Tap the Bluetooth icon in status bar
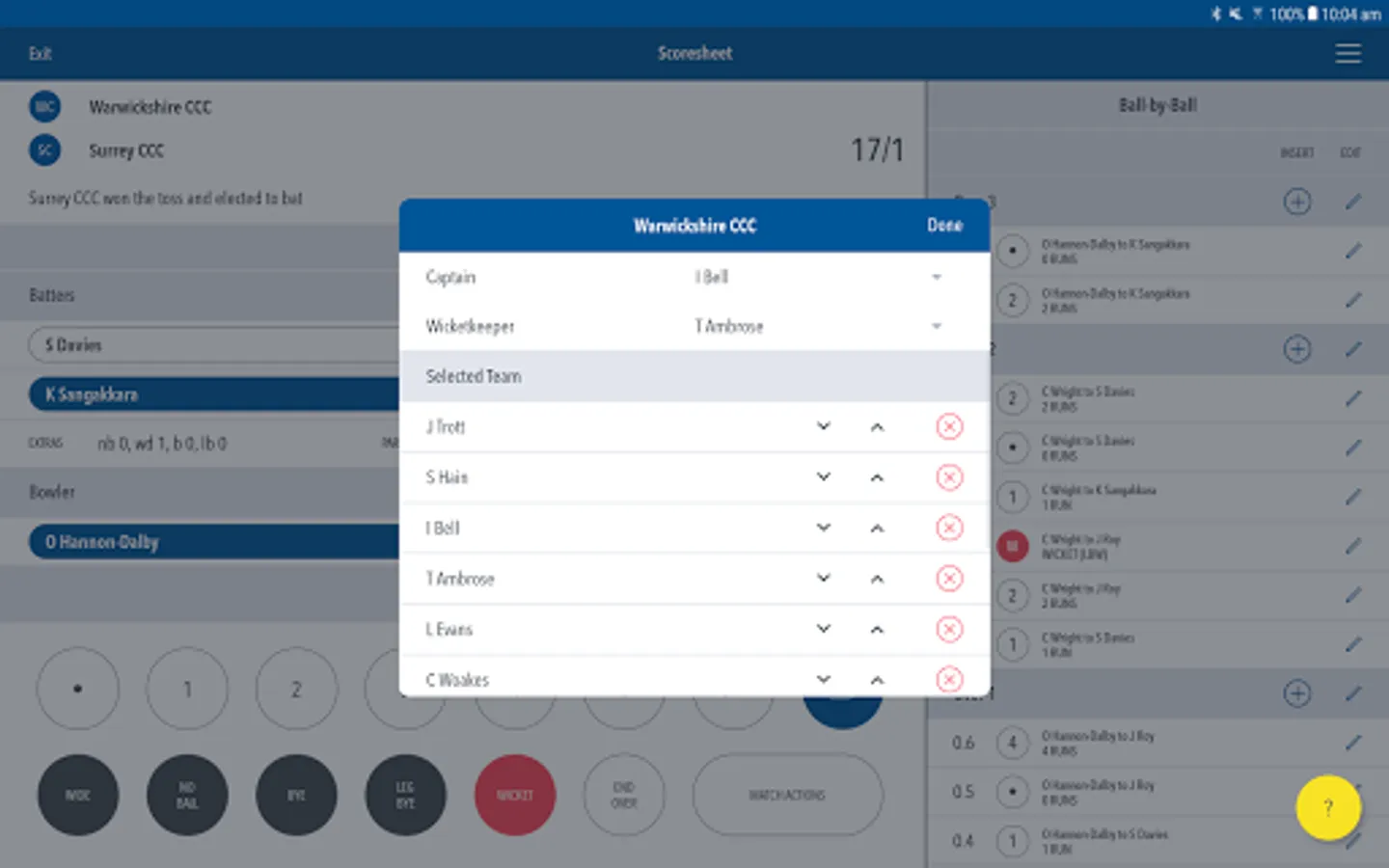This screenshot has width=1389, height=868. point(1215,14)
